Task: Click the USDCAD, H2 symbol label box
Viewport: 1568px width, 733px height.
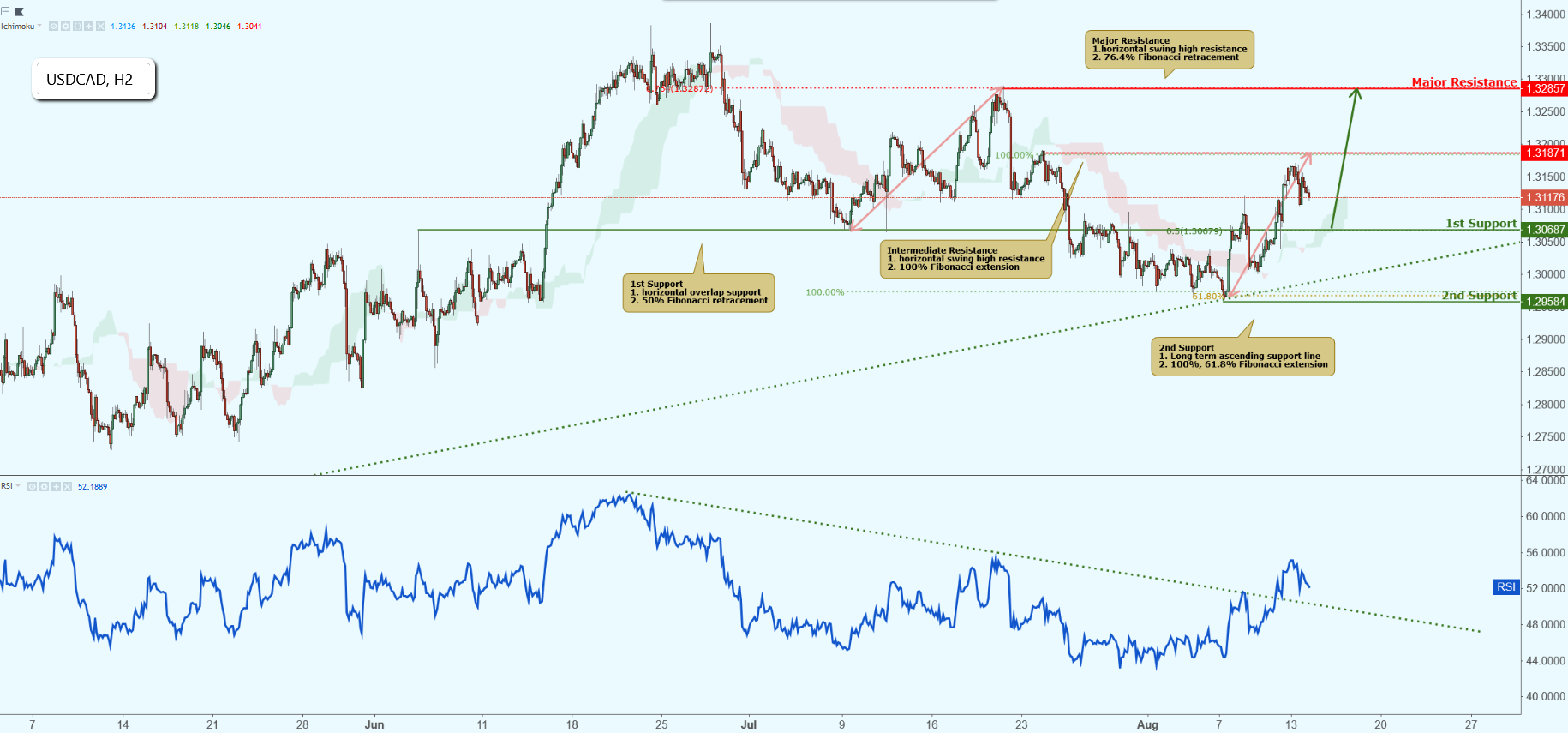Action: [x=93, y=80]
